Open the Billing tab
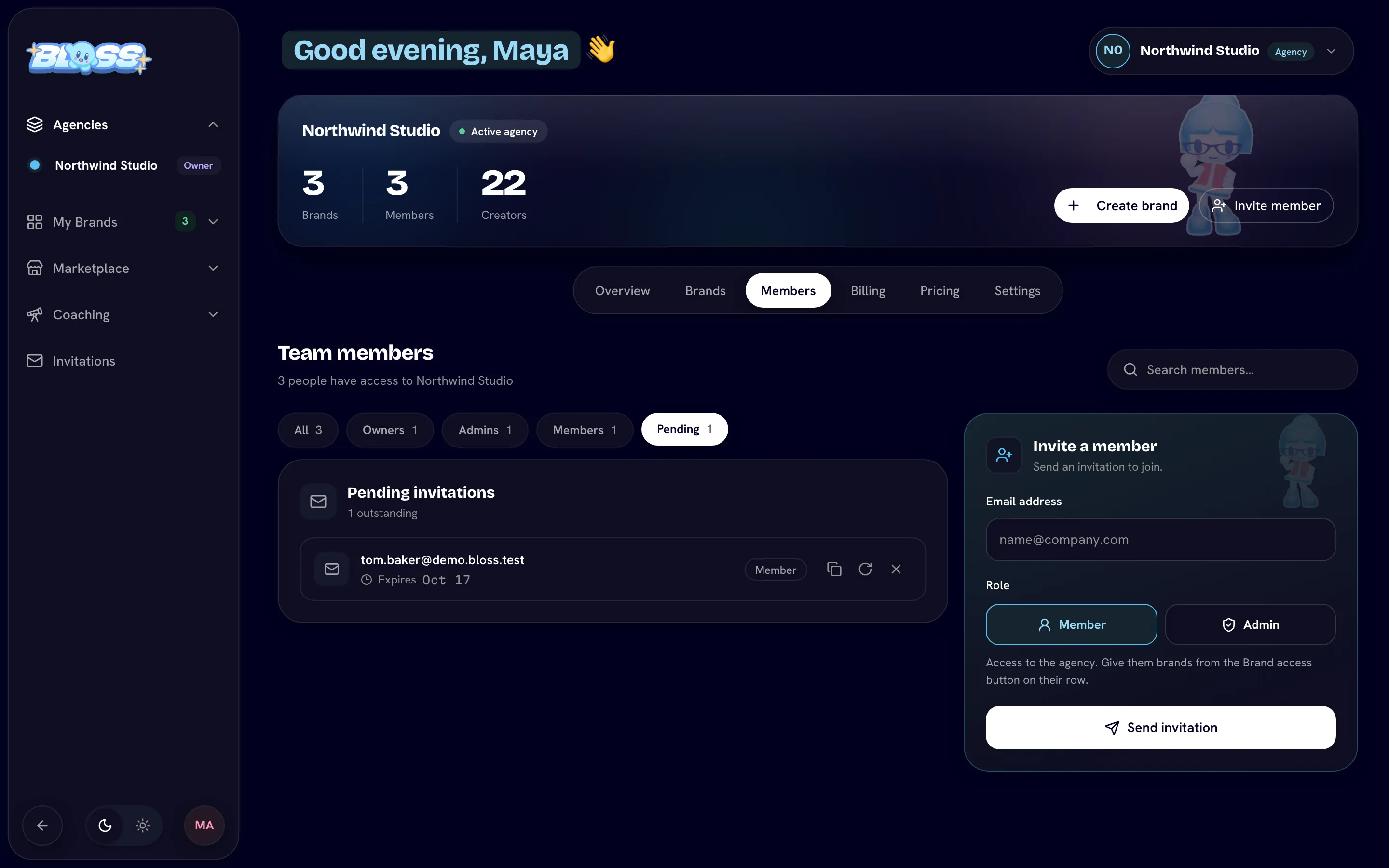 868,290
